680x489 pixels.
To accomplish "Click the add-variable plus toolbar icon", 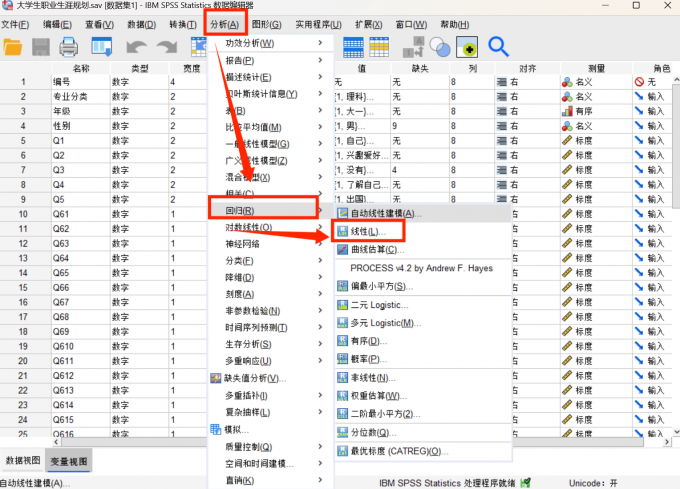I will click(x=467, y=47).
